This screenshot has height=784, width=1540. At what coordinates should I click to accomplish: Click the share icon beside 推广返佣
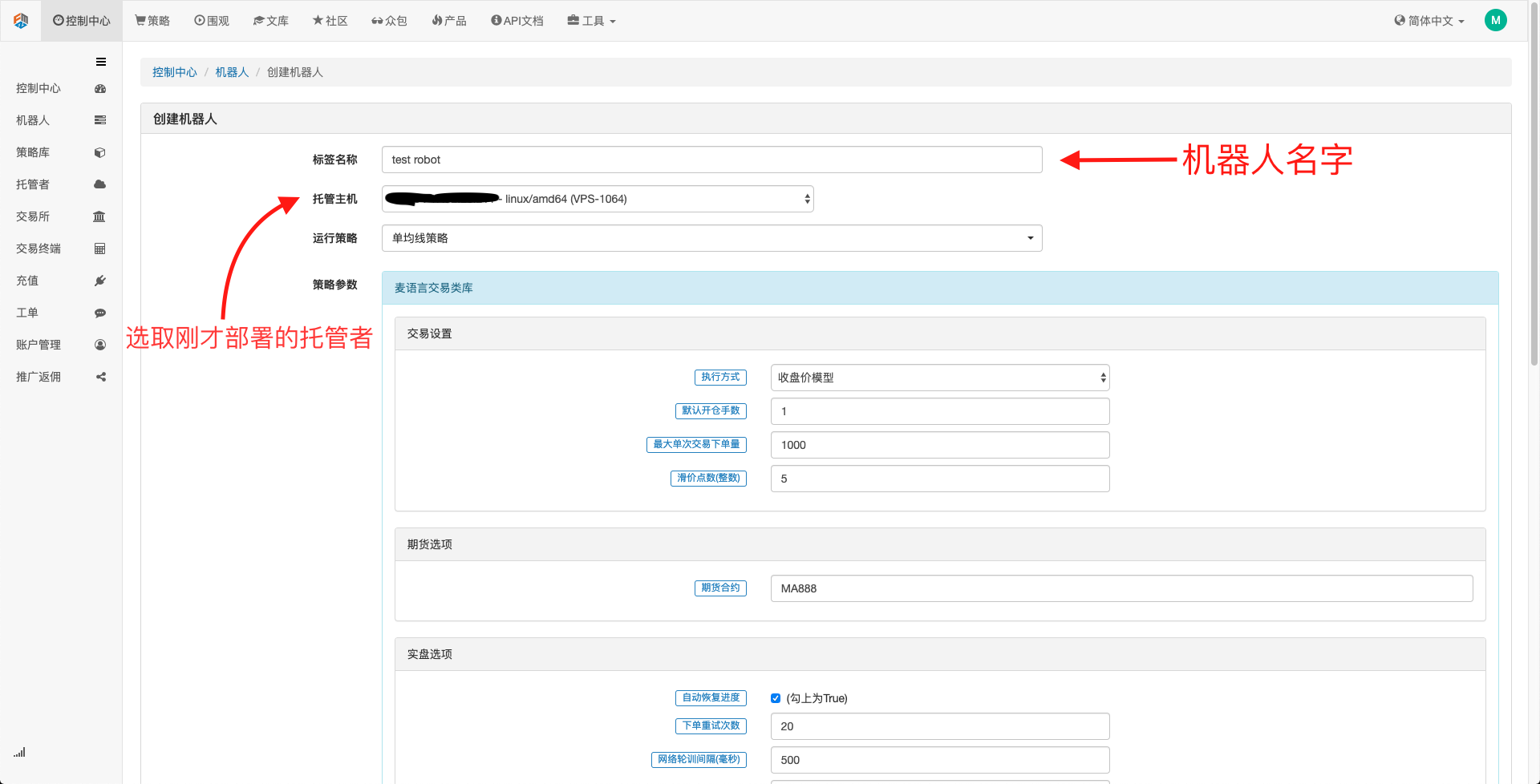click(101, 377)
